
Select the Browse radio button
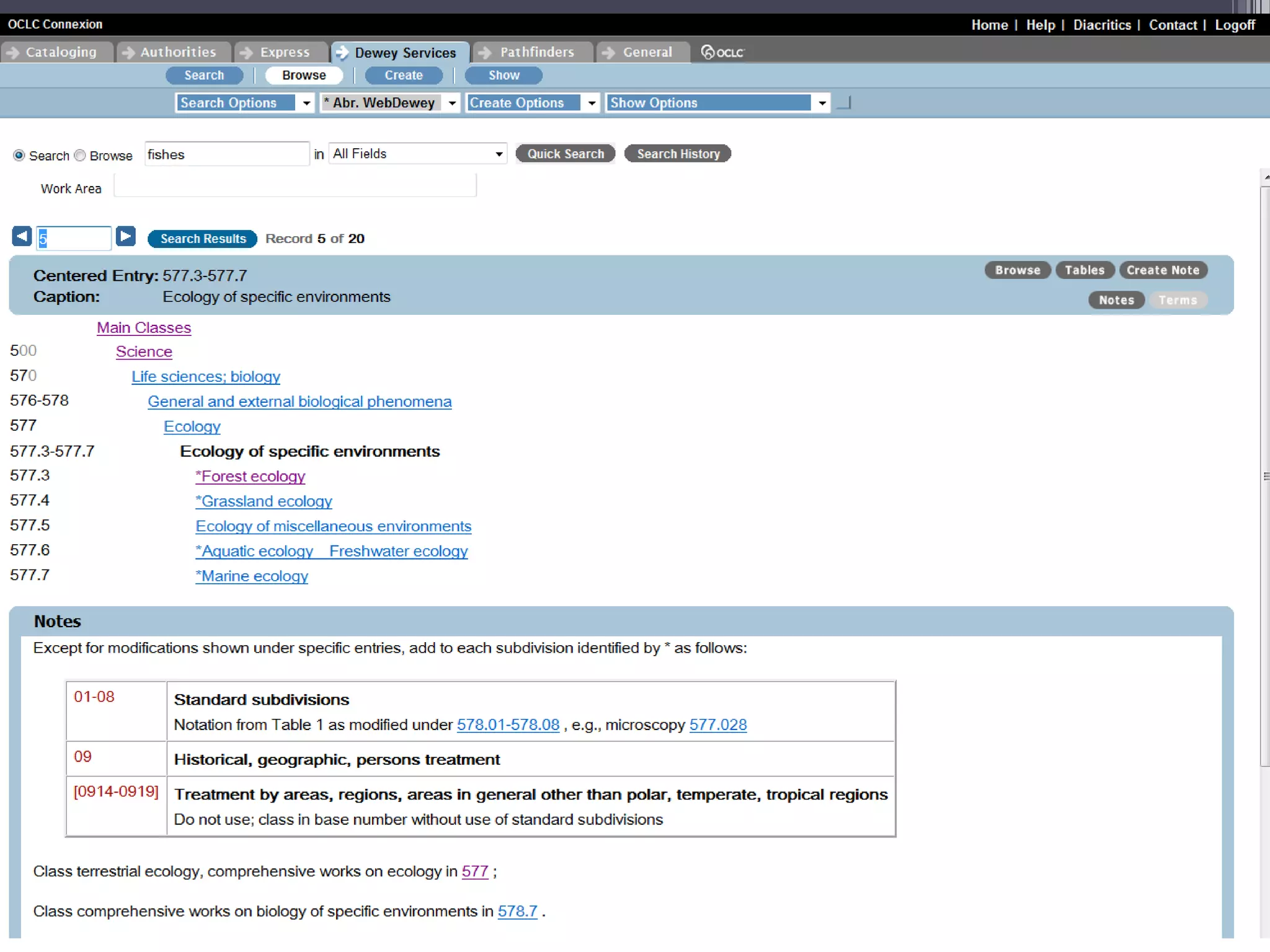[x=80, y=156]
